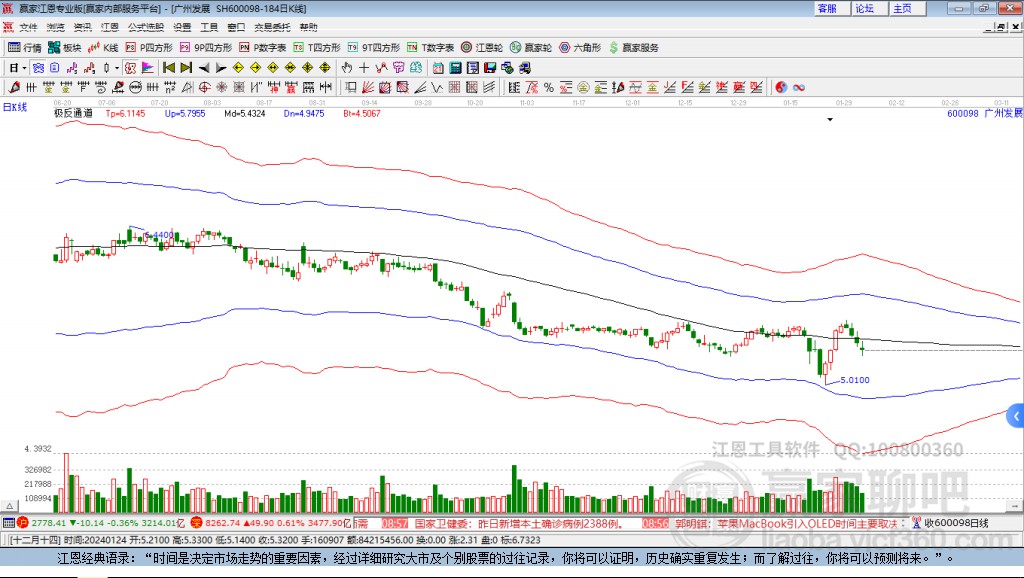Click yellow diamond right-arrow icon
The image size is (1024, 578).
255,68
